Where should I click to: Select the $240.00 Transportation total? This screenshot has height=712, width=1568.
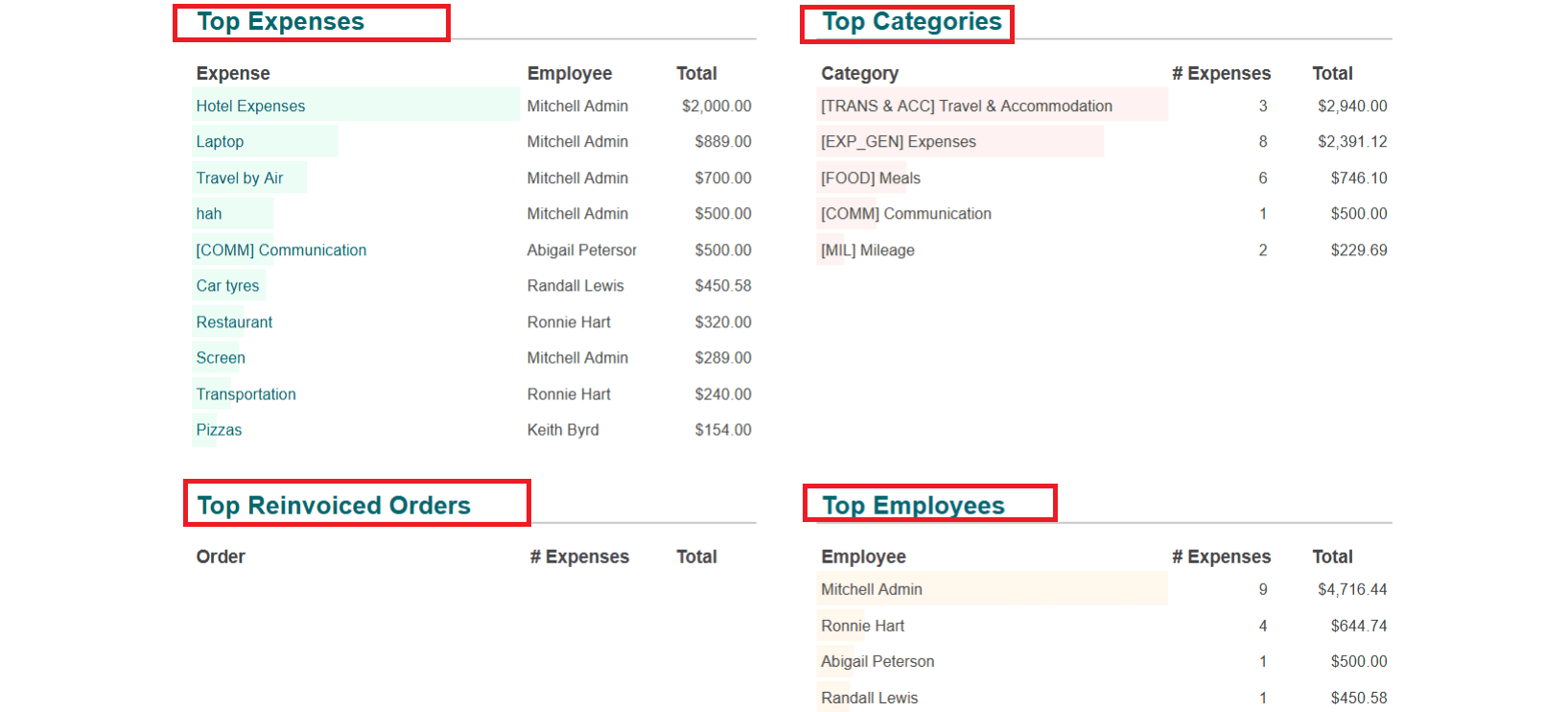point(723,393)
